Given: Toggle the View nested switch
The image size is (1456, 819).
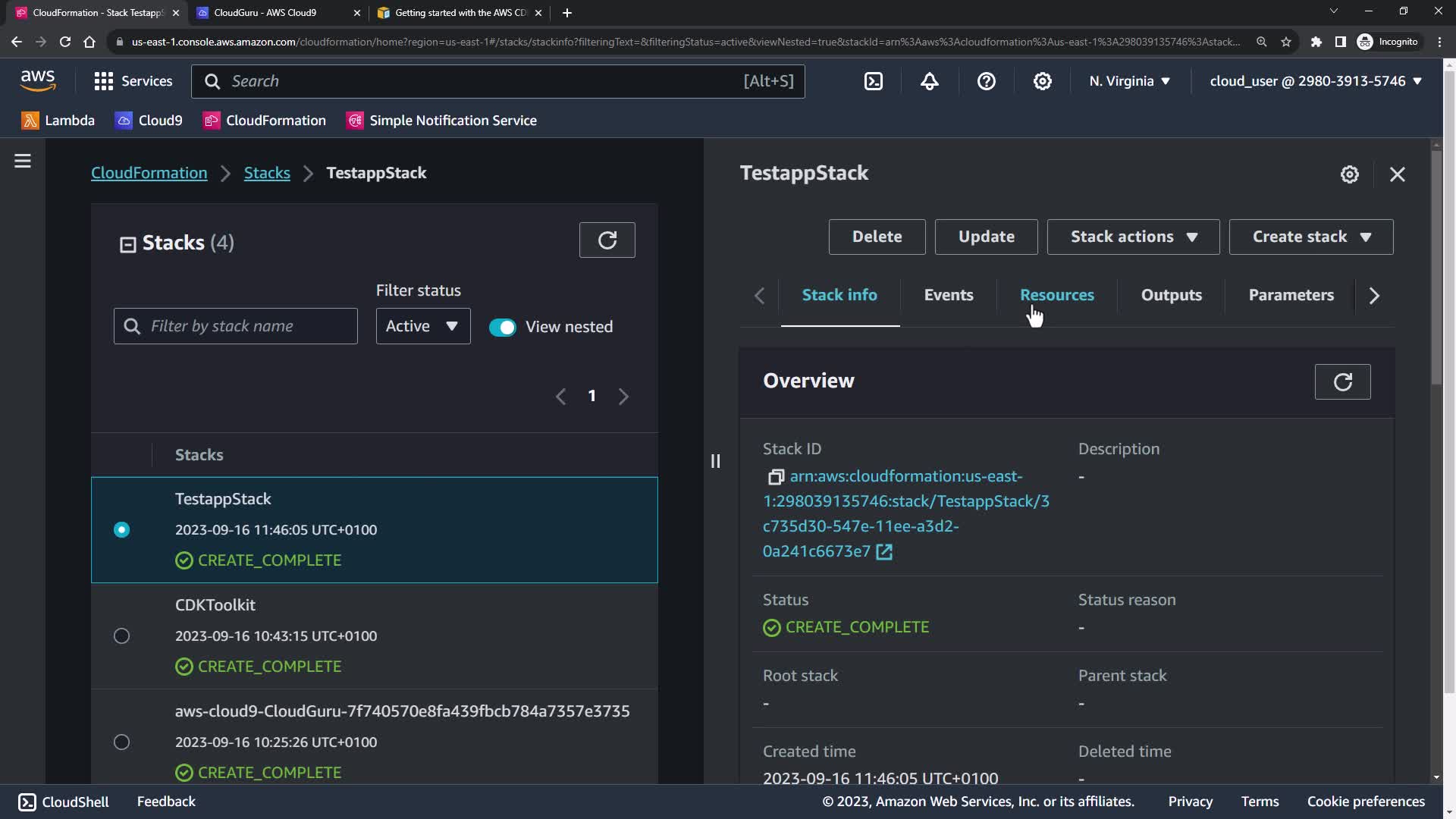Looking at the screenshot, I should coord(502,327).
